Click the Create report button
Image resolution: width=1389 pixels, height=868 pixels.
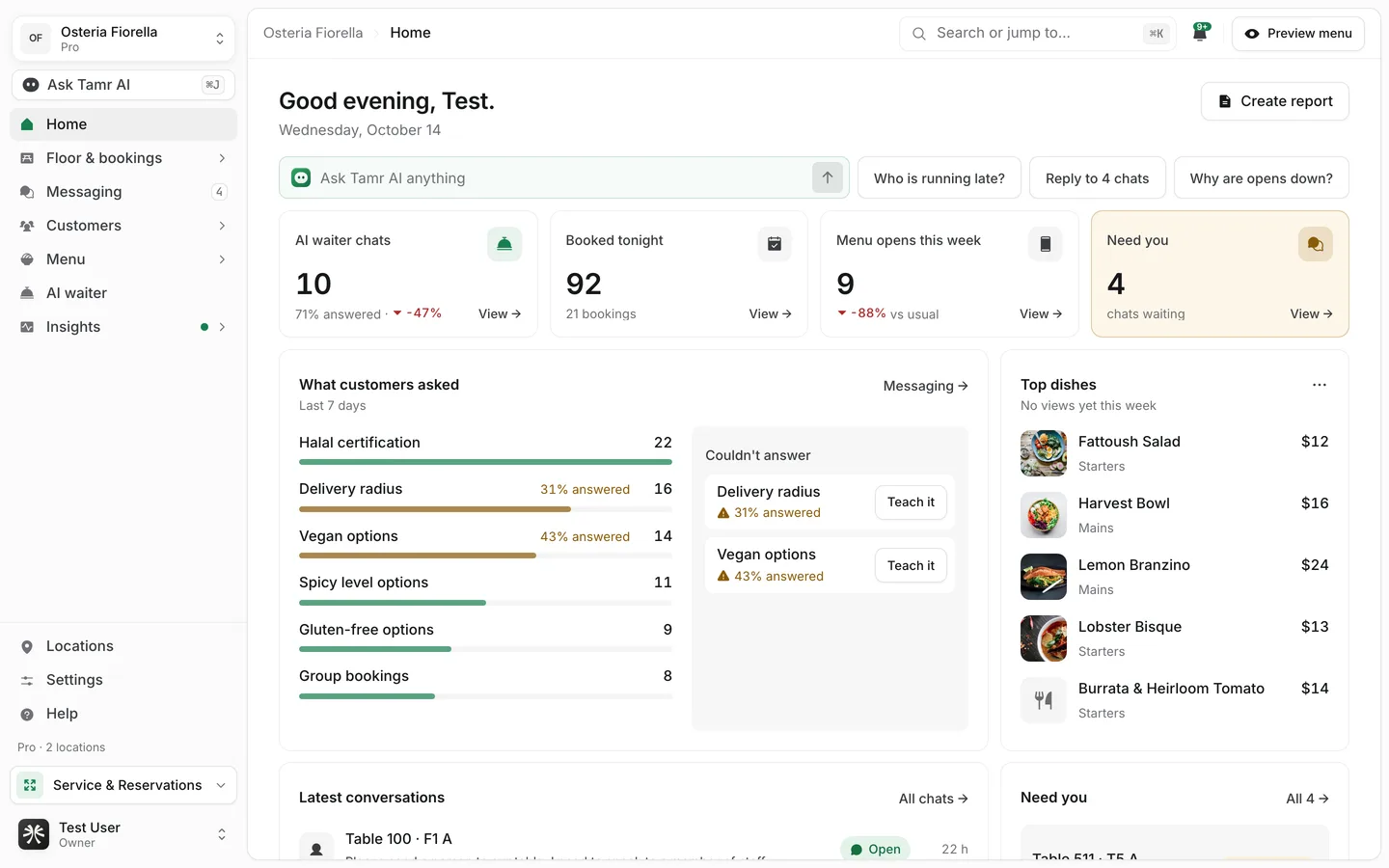1275,101
